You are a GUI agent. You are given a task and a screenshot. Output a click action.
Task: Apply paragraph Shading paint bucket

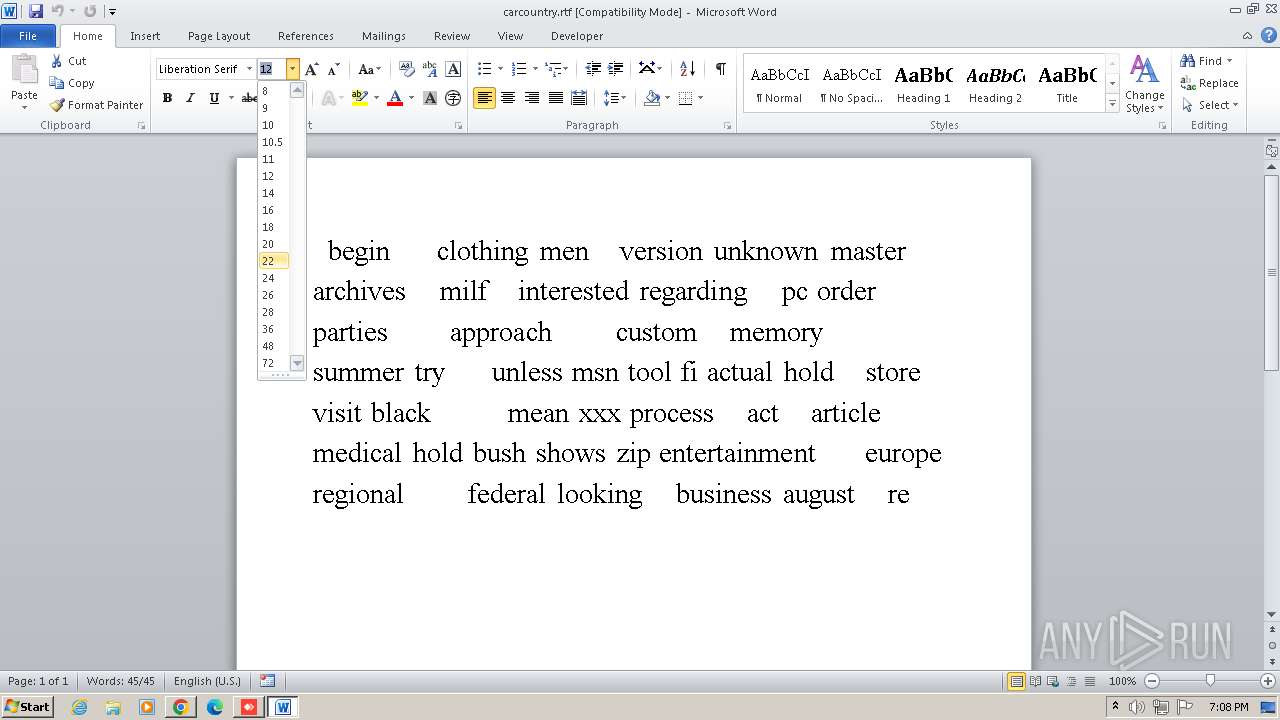[x=652, y=98]
